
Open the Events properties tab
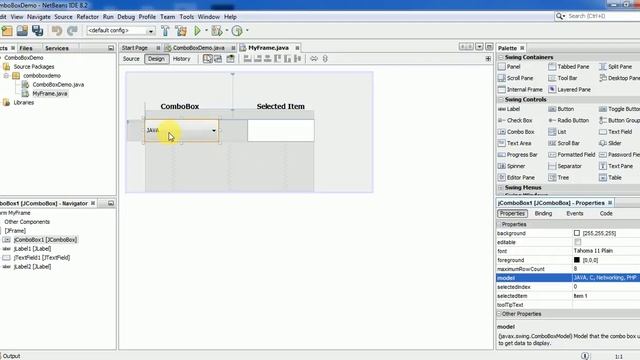(575, 213)
